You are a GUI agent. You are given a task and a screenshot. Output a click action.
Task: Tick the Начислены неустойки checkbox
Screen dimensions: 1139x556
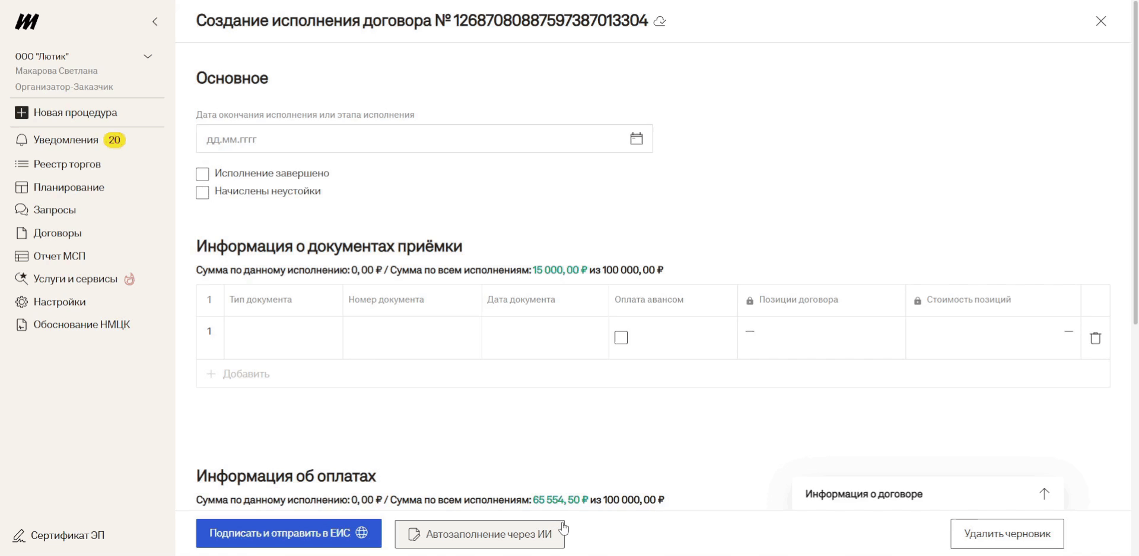203,192
